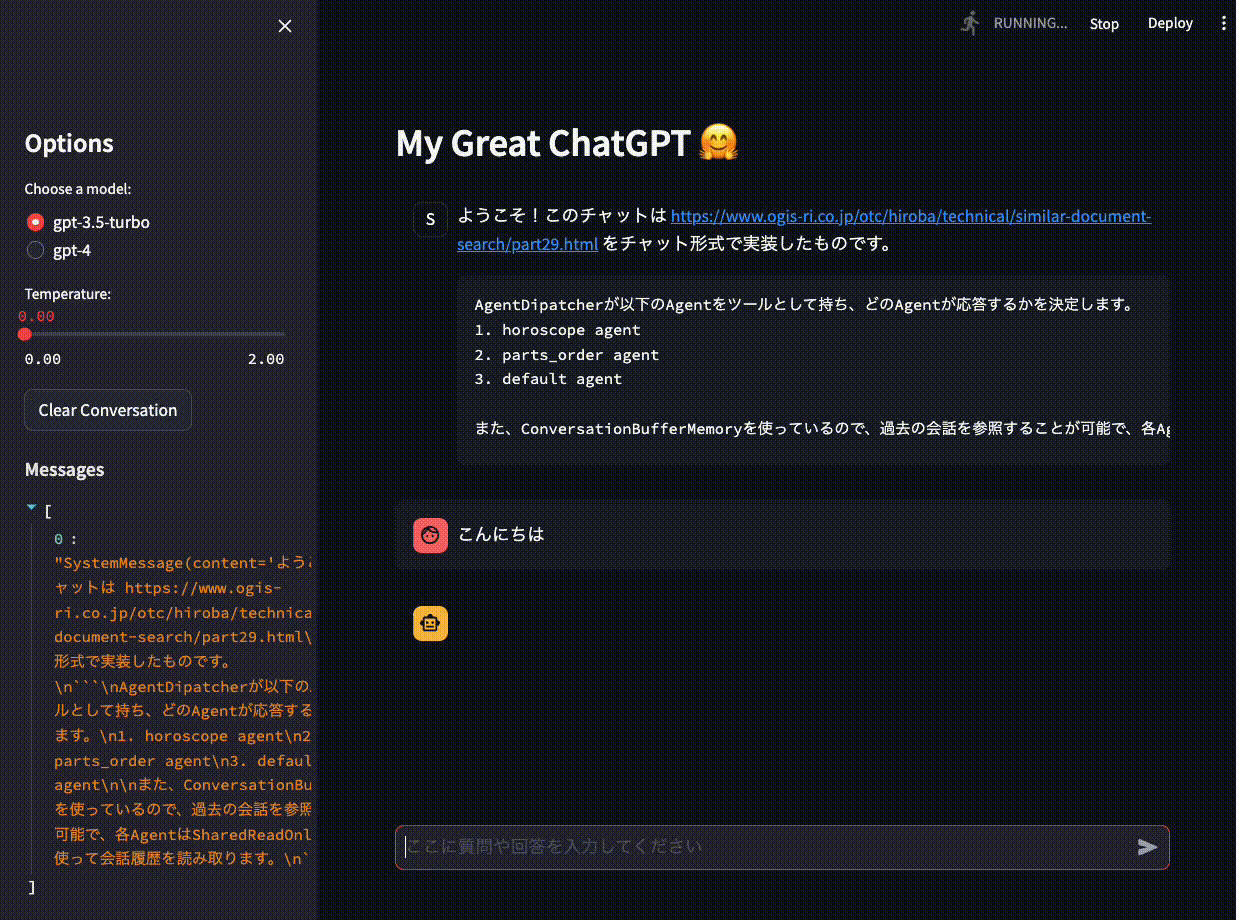Click the '3. default agent' code line
Image resolution: width=1236 pixels, height=920 pixels.
coord(548,379)
